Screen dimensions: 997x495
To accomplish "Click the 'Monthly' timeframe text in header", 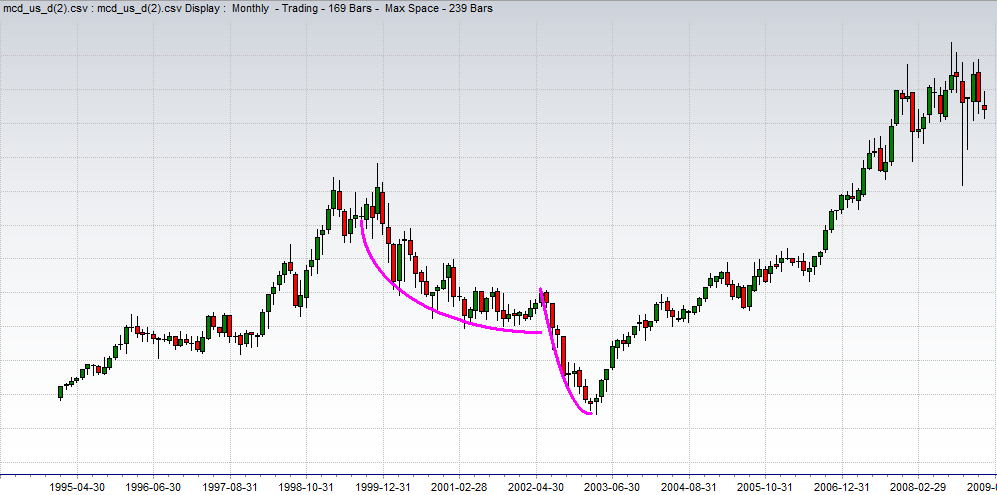I will [x=251, y=8].
